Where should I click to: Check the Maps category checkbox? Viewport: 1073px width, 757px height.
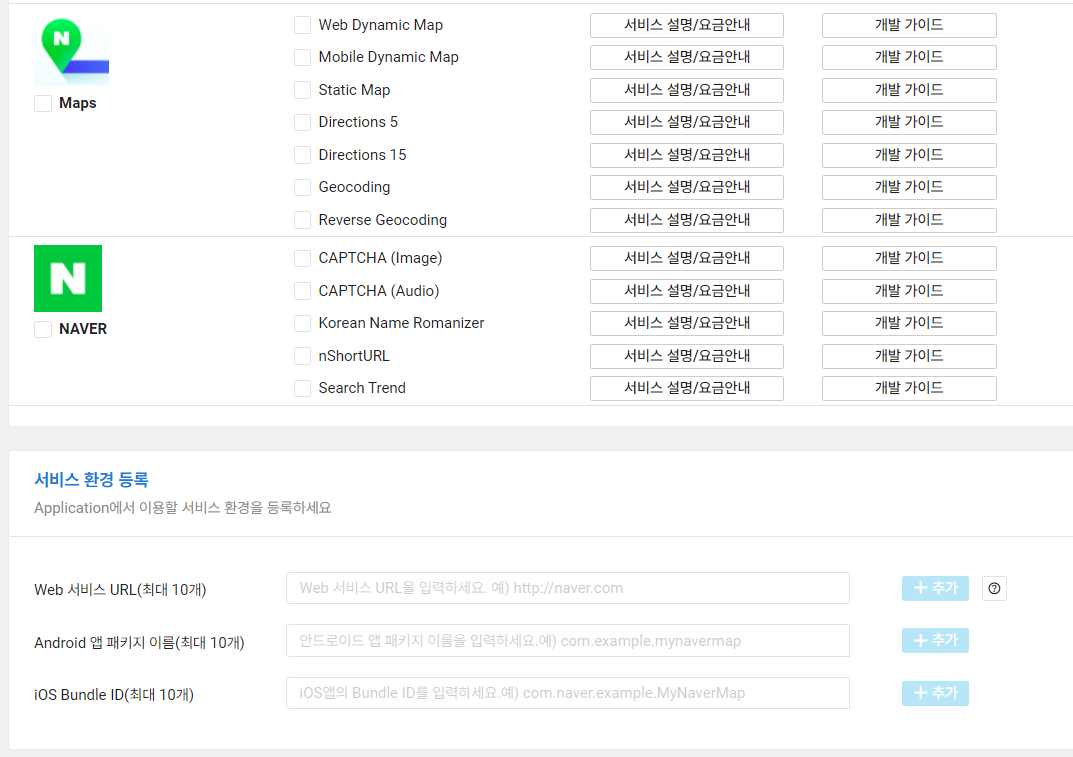click(43, 103)
